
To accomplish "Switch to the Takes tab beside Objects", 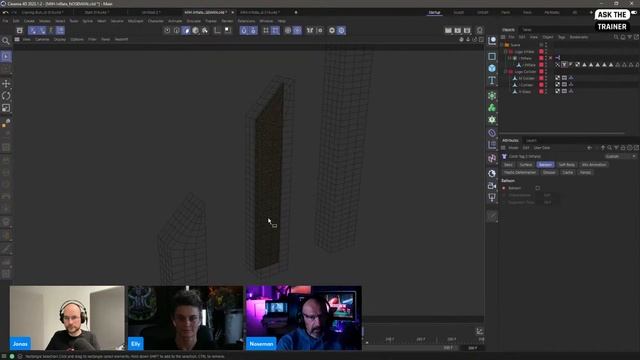I will tap(527, 30).
